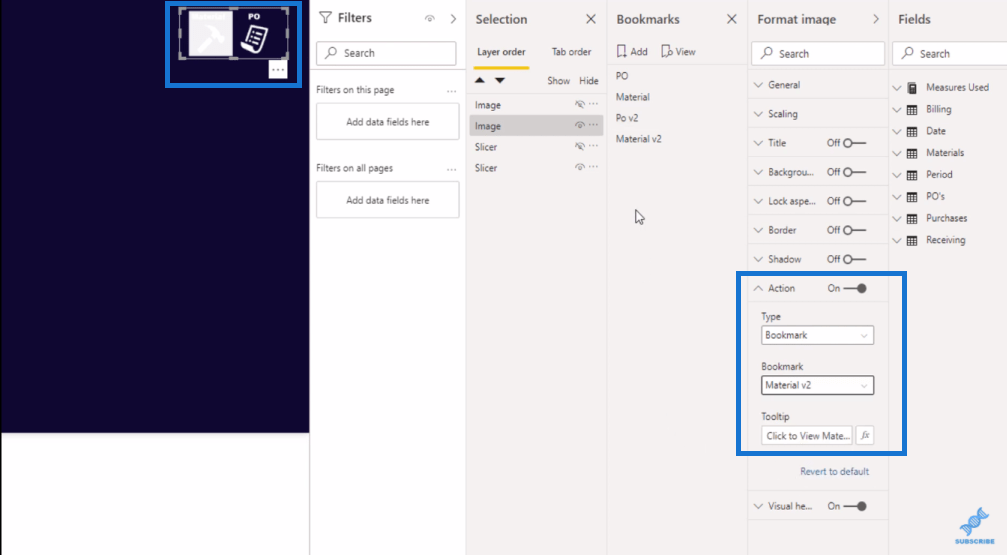Open more options for second Slicer layer
1007x555 pixels.
[x=593, y=167]
